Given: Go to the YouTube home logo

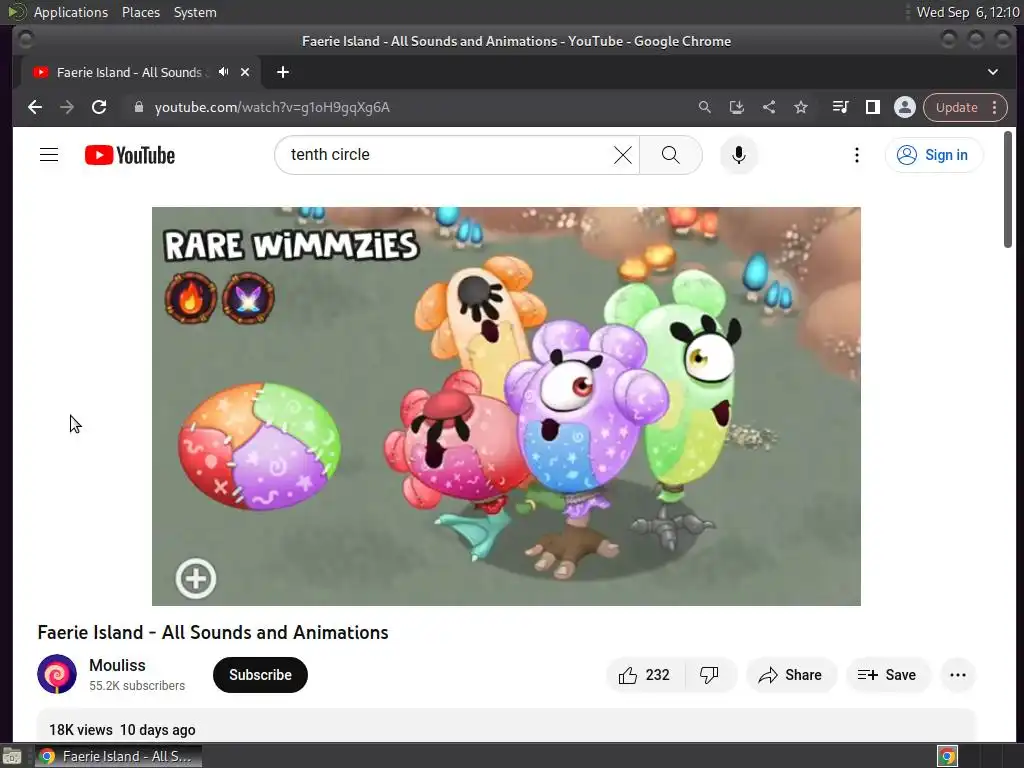Looking at the screenshot, I should click(x=130, y=155).
